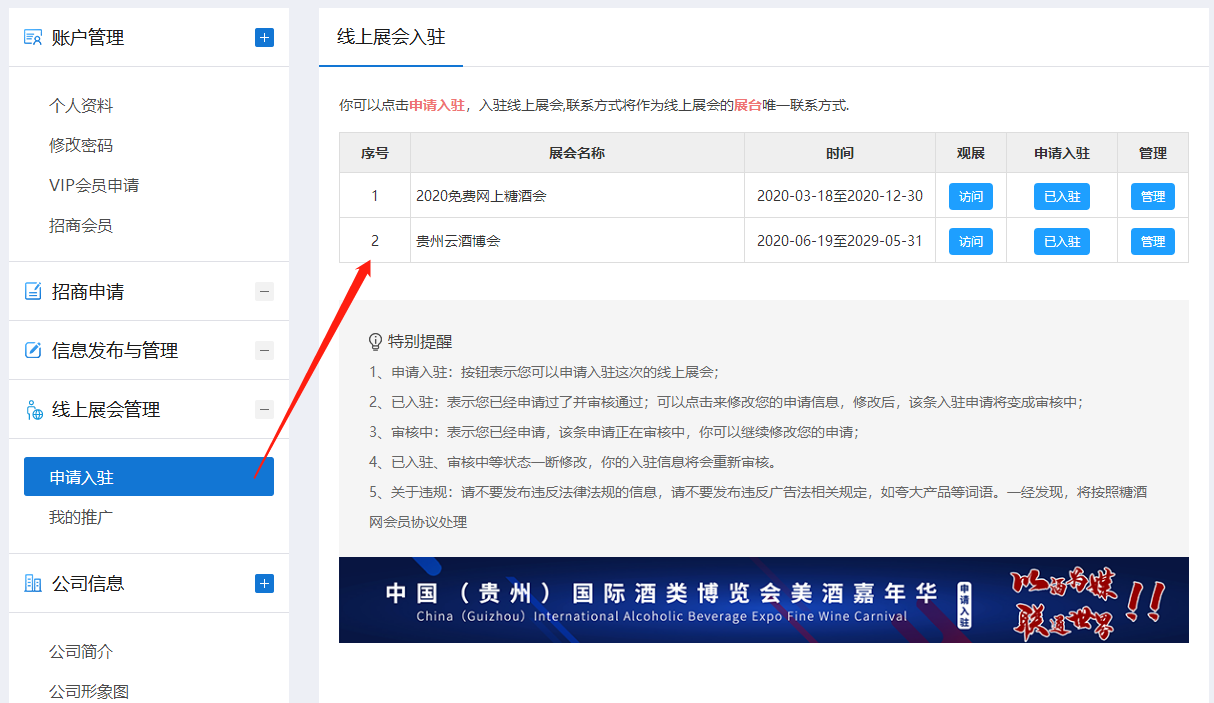Open 个人资料 in sidebar
Screen dimensions: 1214x703
pos(81,106)
